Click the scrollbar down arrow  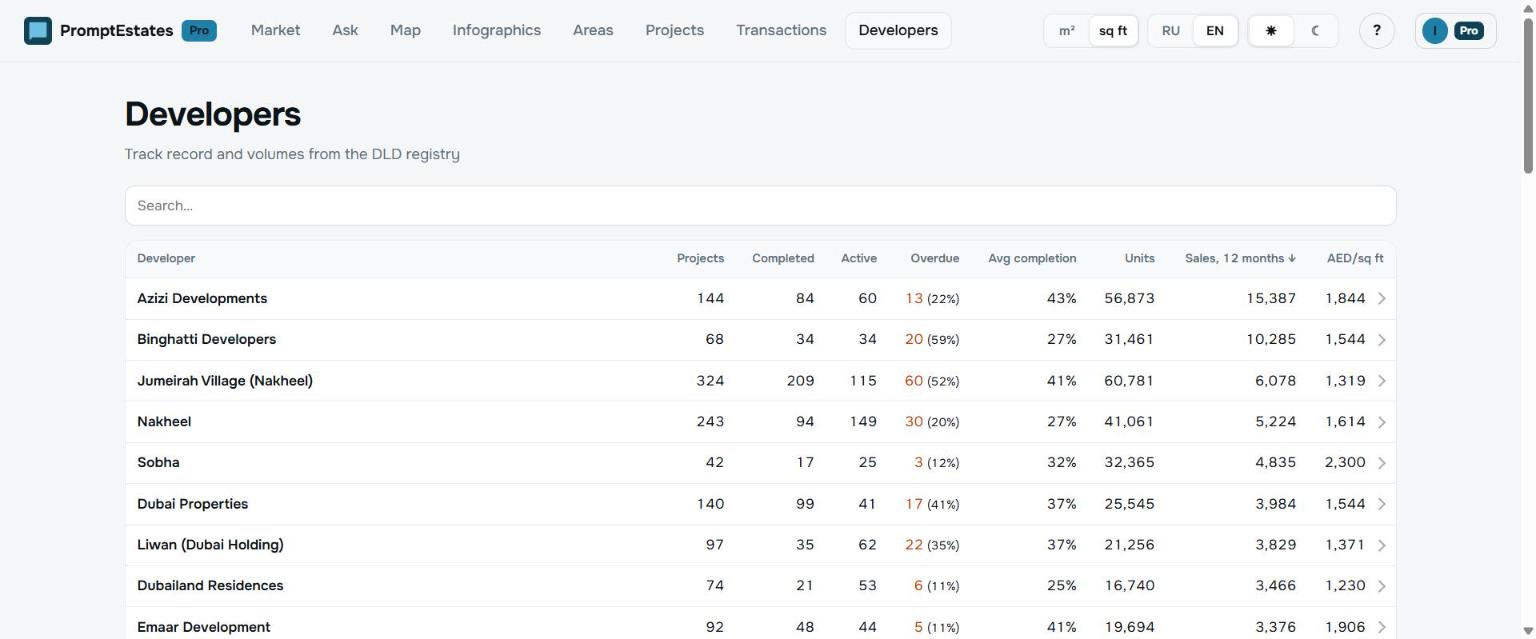click(x=1528, y=631)
